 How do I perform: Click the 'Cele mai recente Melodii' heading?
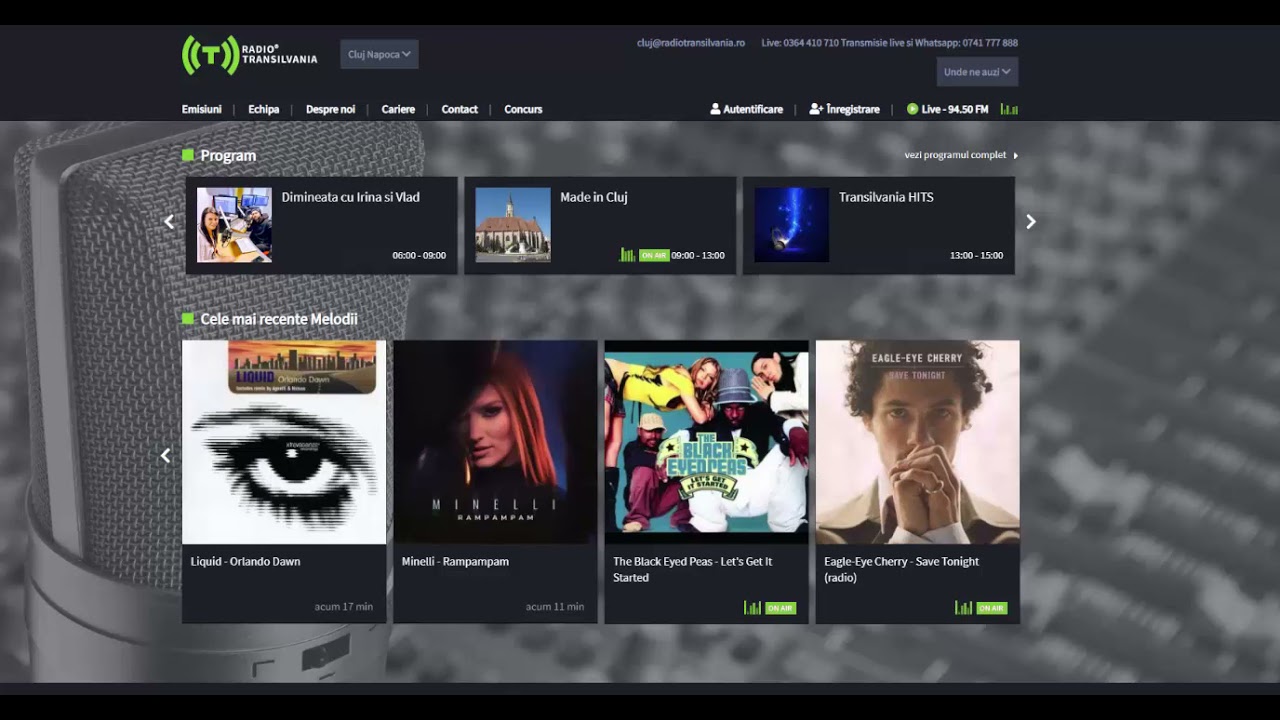[279, 319]
